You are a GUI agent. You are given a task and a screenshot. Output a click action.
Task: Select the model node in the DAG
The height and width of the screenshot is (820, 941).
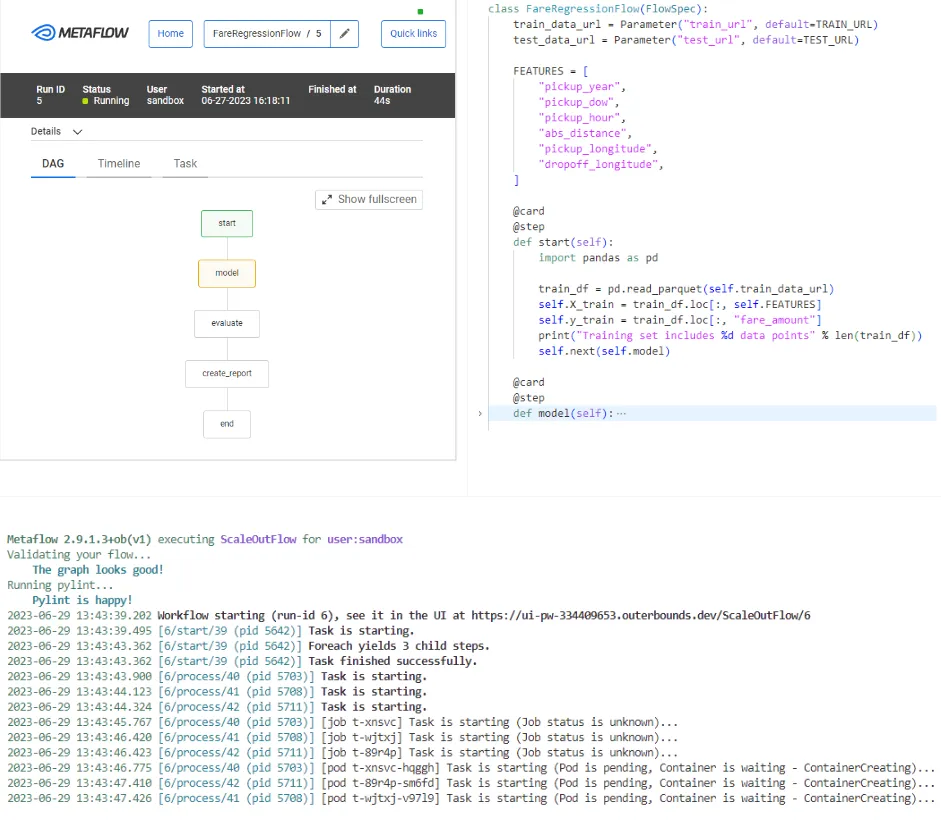tap(226, 273)
